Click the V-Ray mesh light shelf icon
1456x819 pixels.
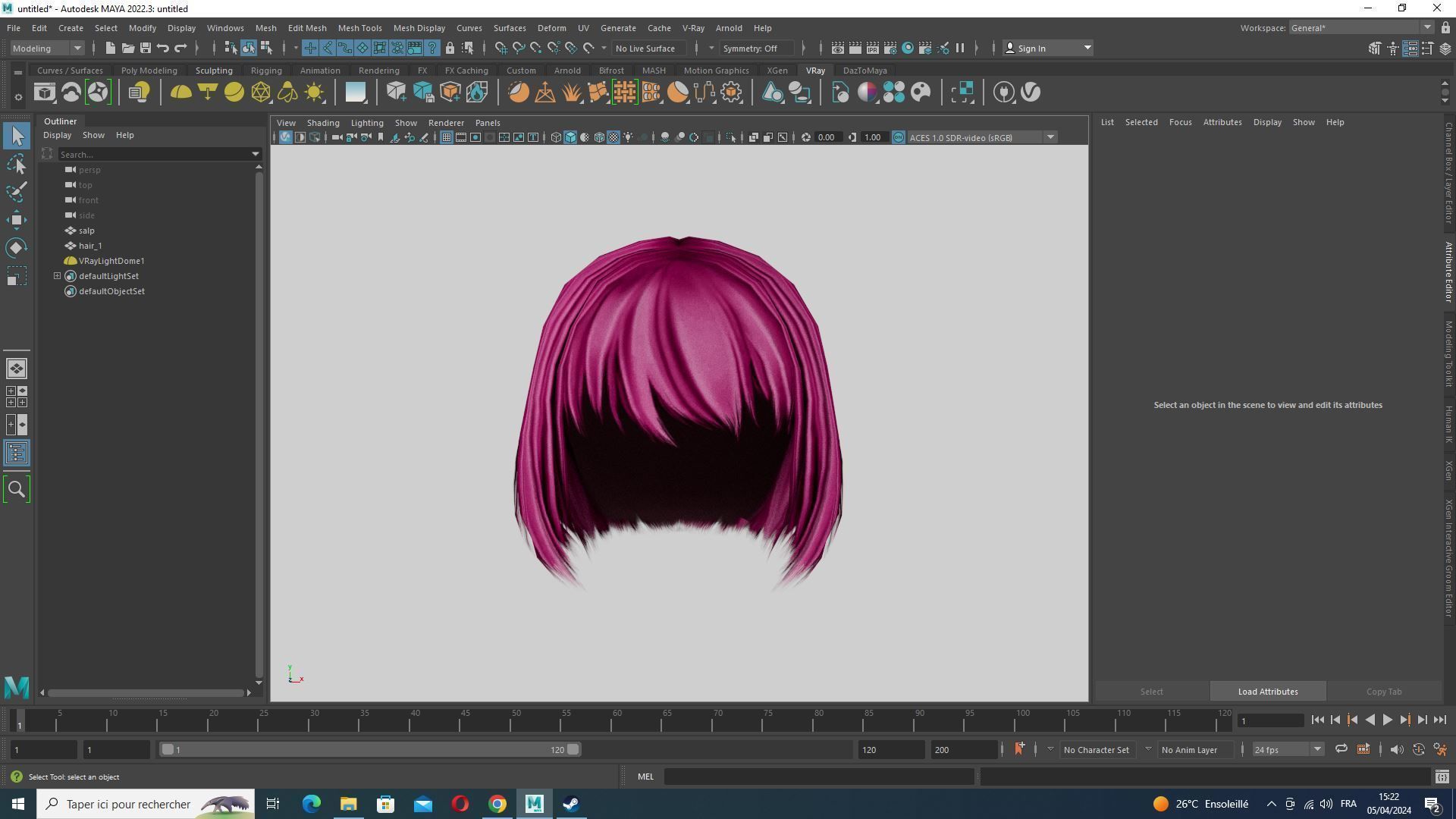pyautogui.click(x=261, y=93)
